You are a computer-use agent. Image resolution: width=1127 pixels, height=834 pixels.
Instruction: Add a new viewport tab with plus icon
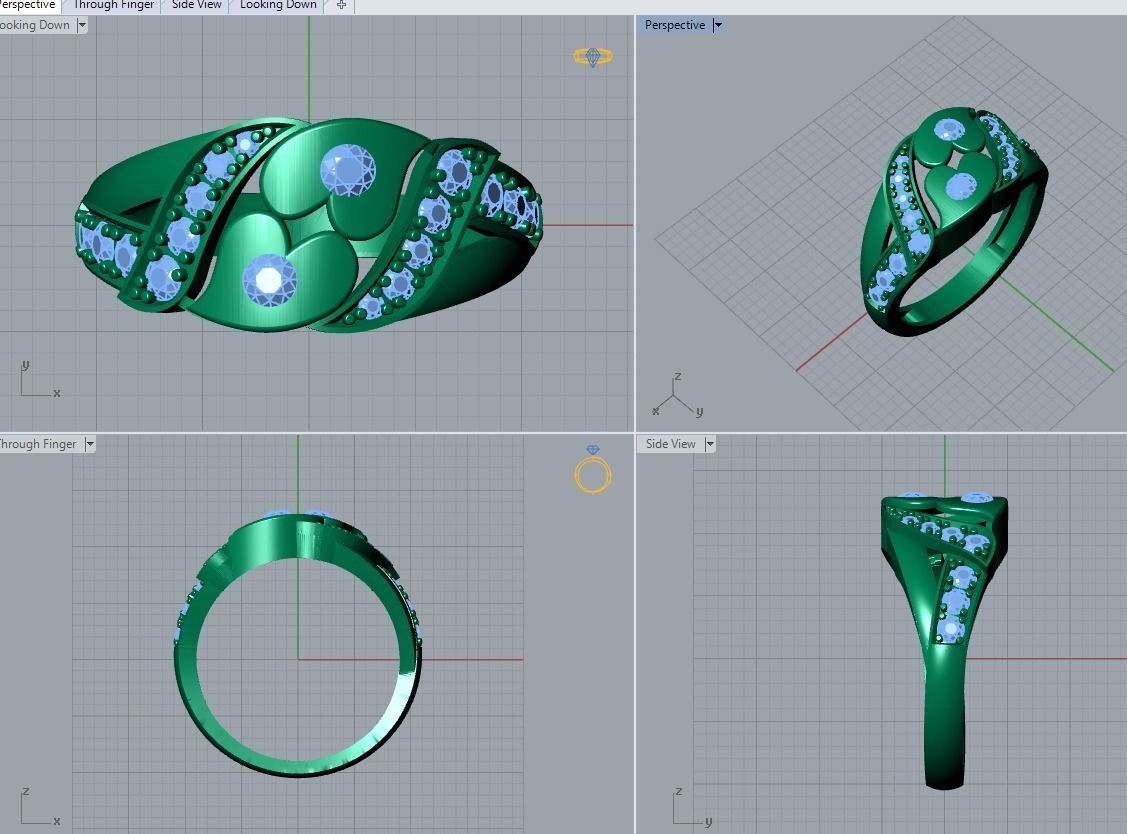(x=341, y=5)
